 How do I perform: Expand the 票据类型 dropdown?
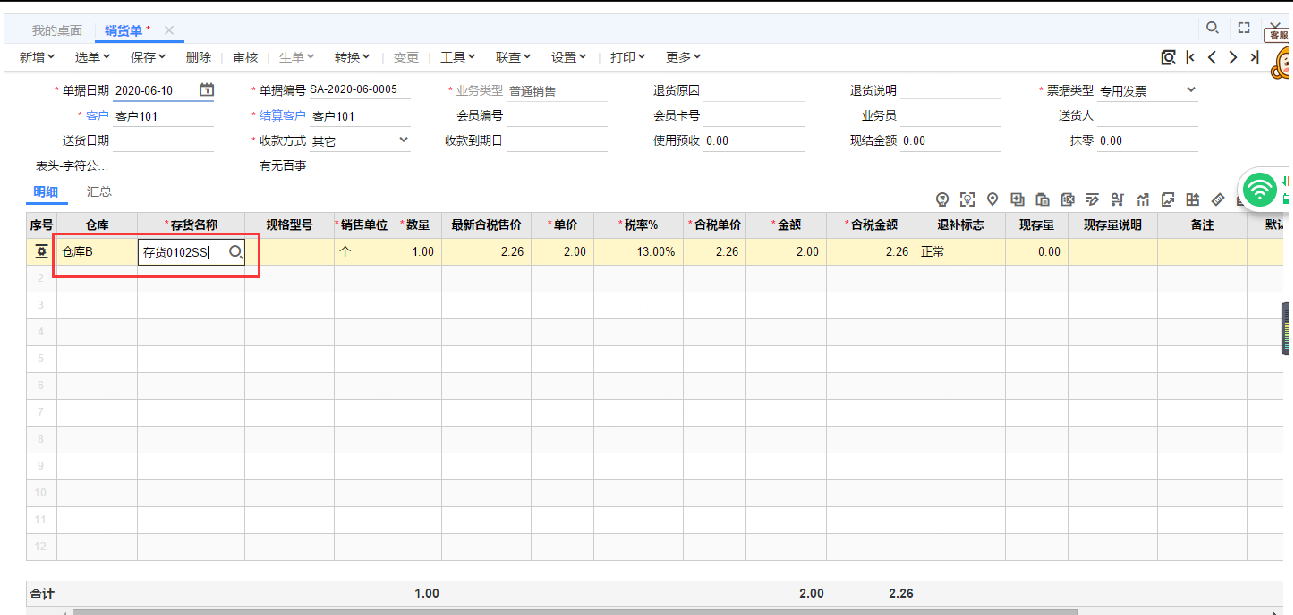coord(1190,90)
